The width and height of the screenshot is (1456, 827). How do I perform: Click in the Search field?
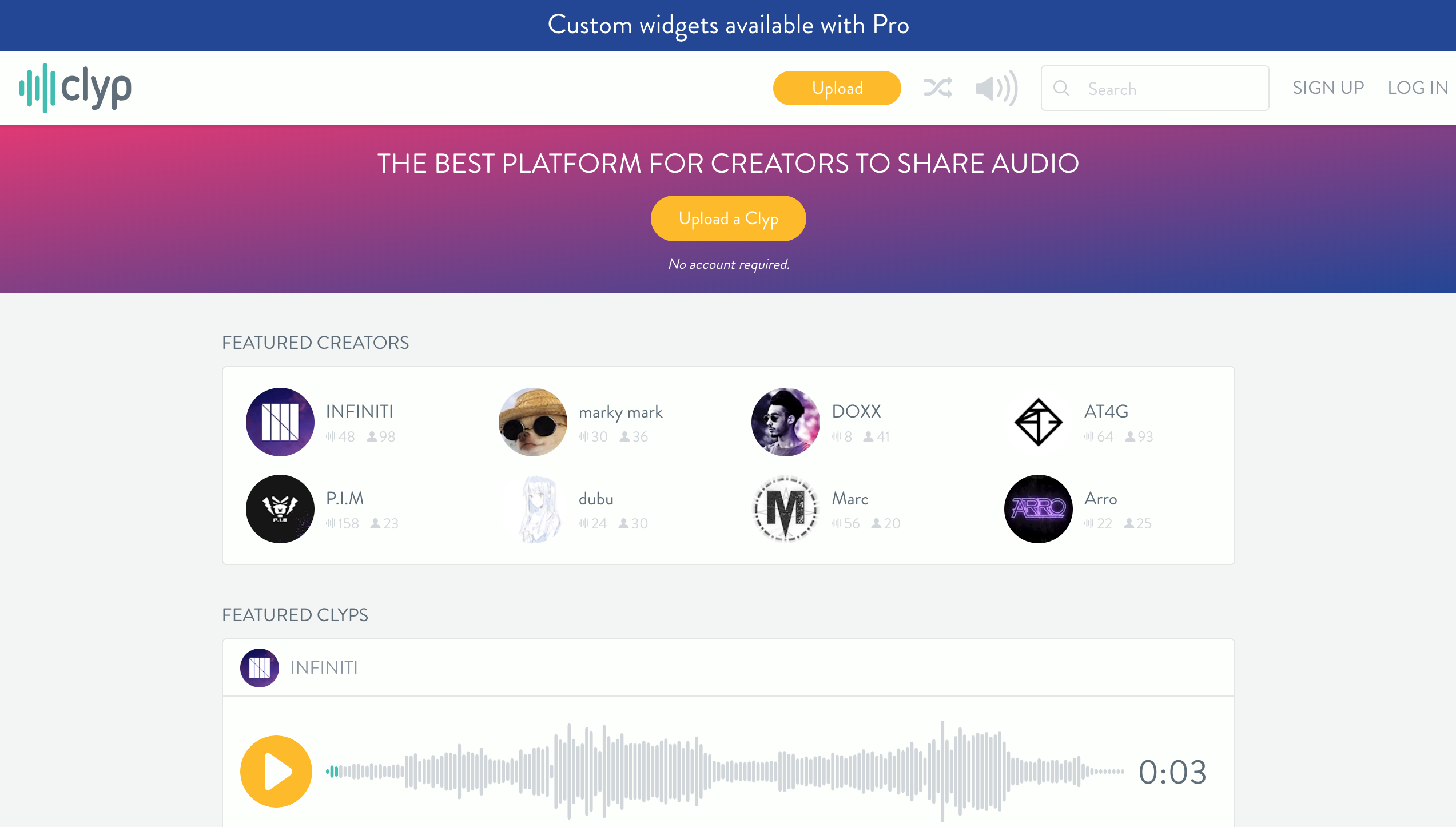1167,89
